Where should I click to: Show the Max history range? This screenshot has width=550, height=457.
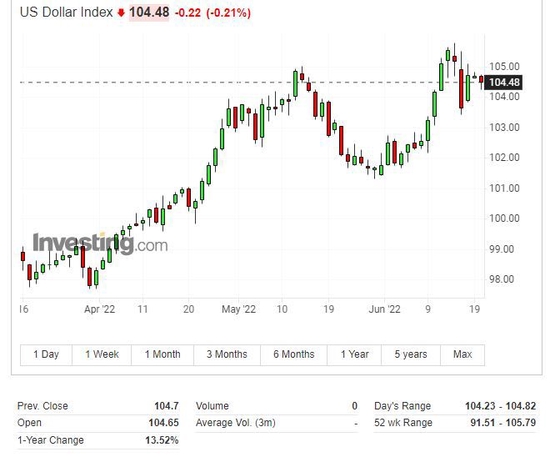(462, 355)
